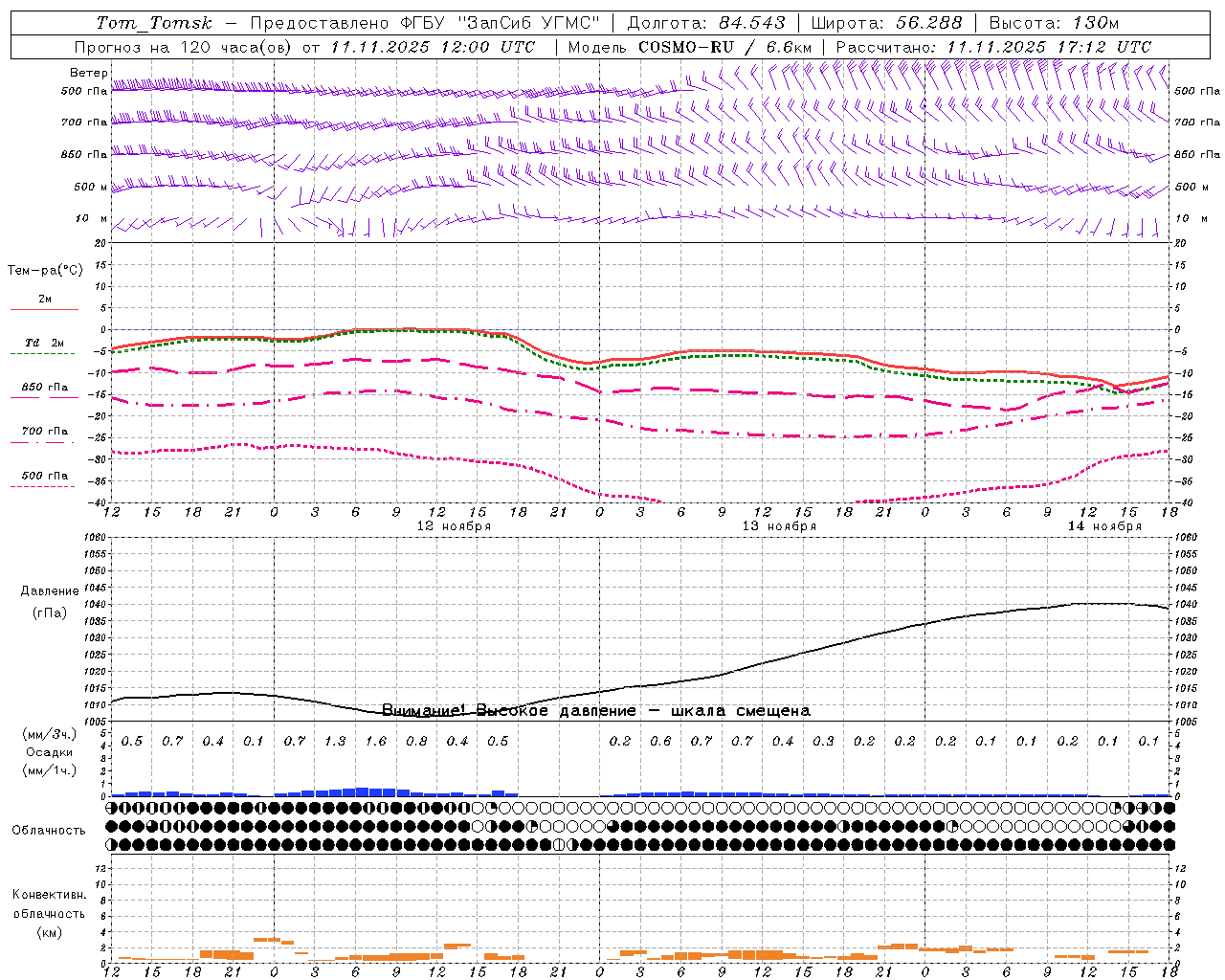Click the '1.3' precipitation value
Viewport: 1225px width, 980px height.
click(335, 742)
